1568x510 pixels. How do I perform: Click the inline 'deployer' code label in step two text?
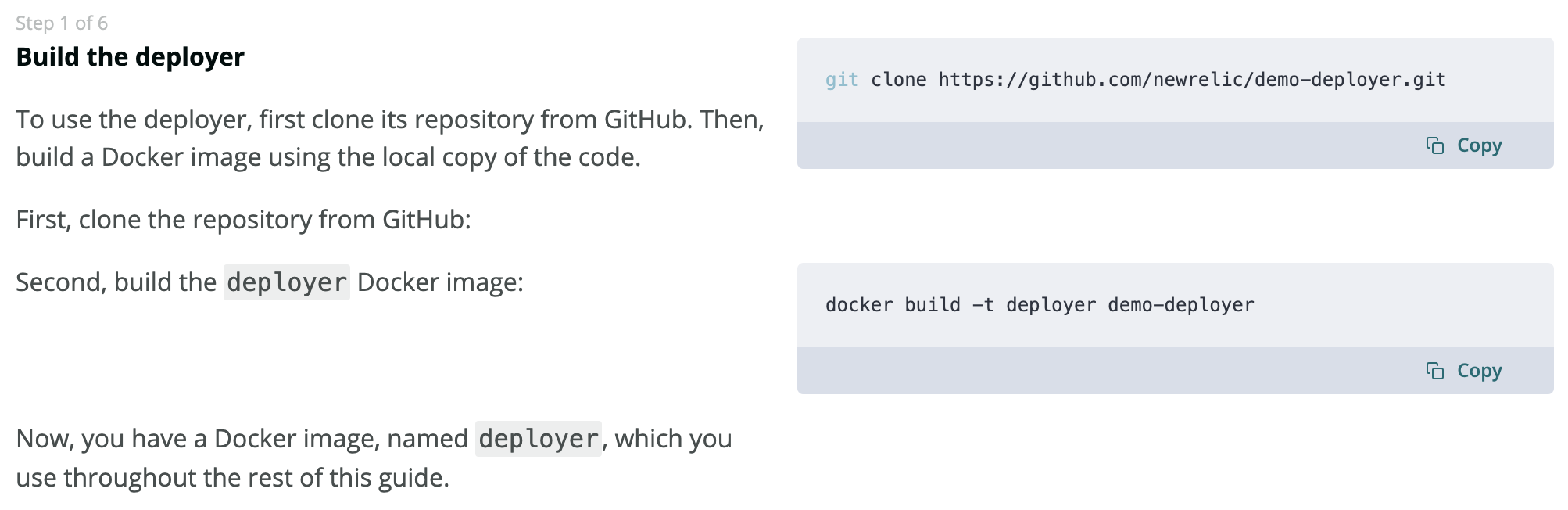(286, 282)
